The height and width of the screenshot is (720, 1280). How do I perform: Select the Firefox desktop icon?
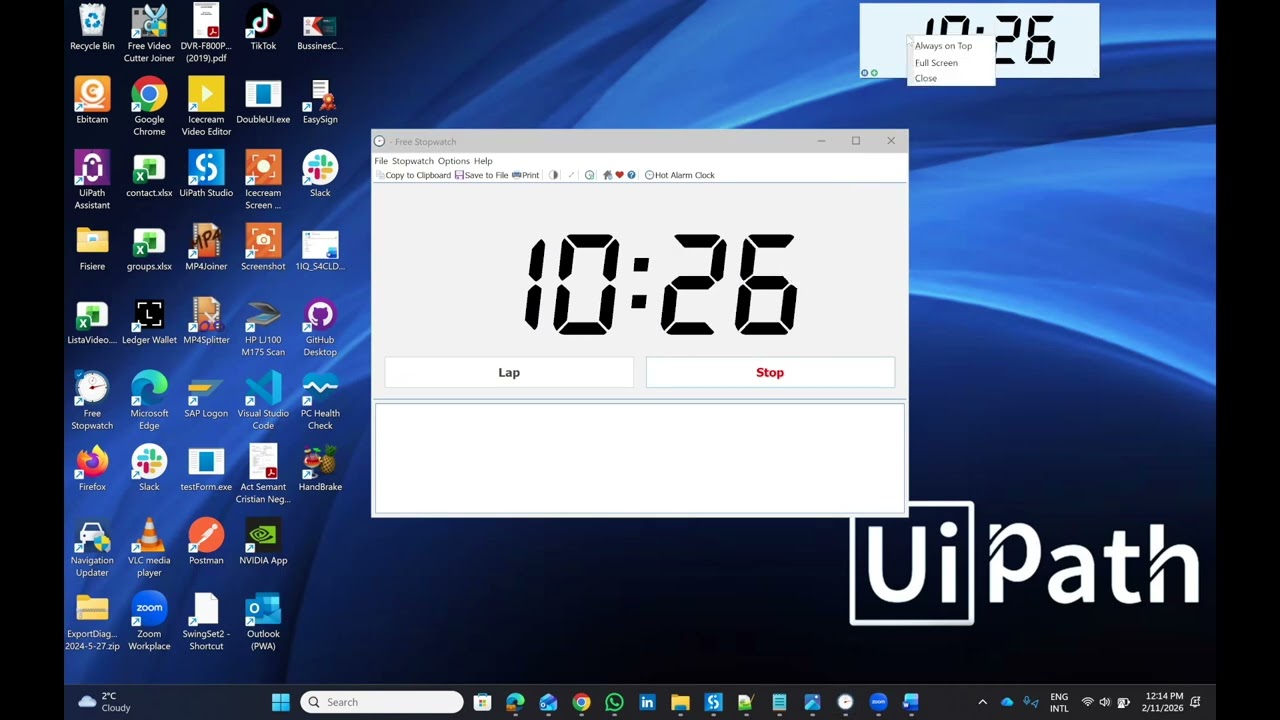[x=92, y=469]
